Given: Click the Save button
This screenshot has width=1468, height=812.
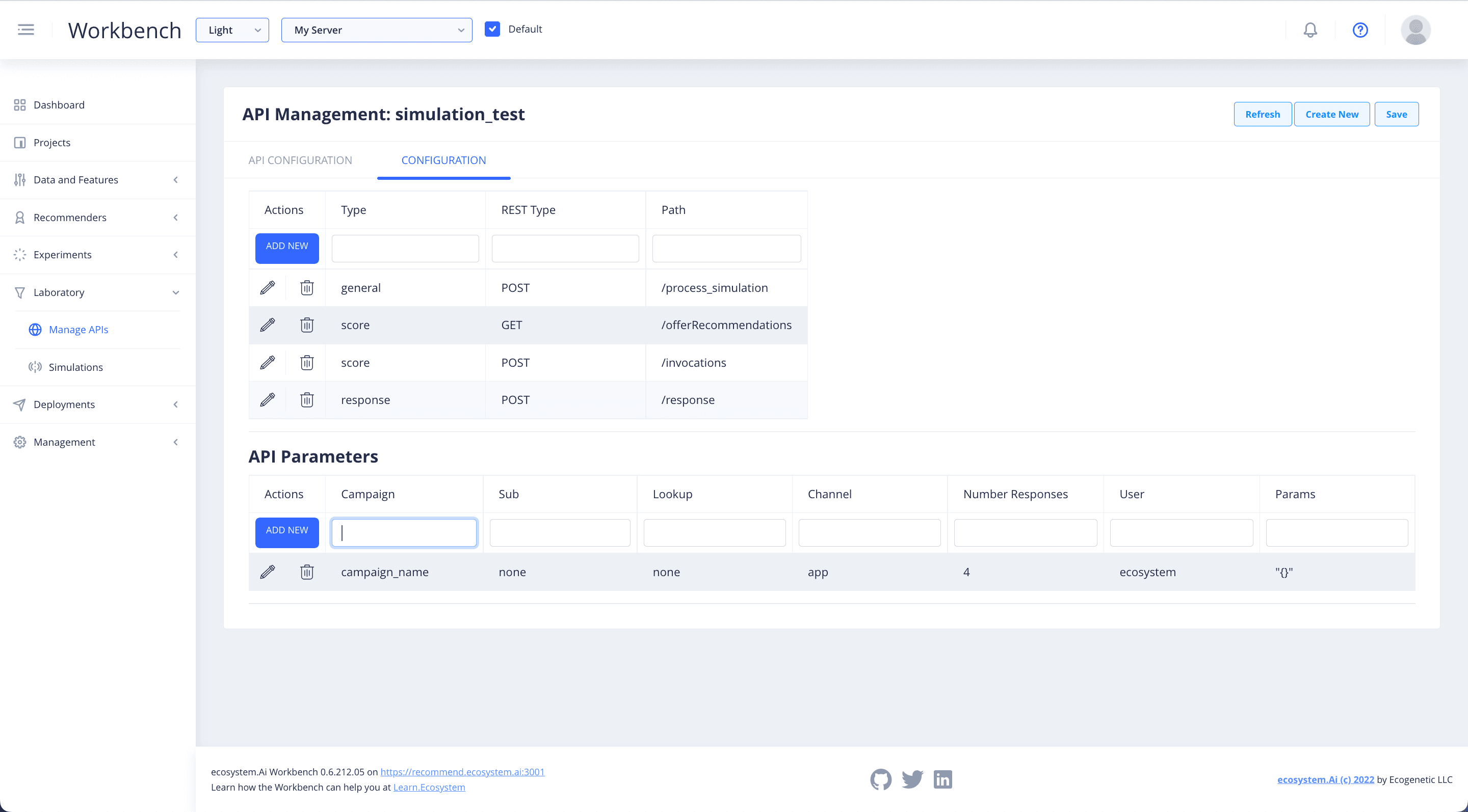Looking at the screenshot, I should point(1396,114).
